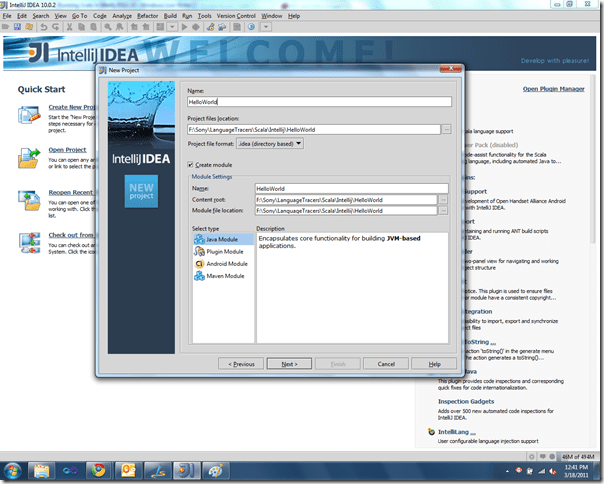604x484 pixels.
Task: Choose the Plugin Module type
Action: [x=219, y=252]
